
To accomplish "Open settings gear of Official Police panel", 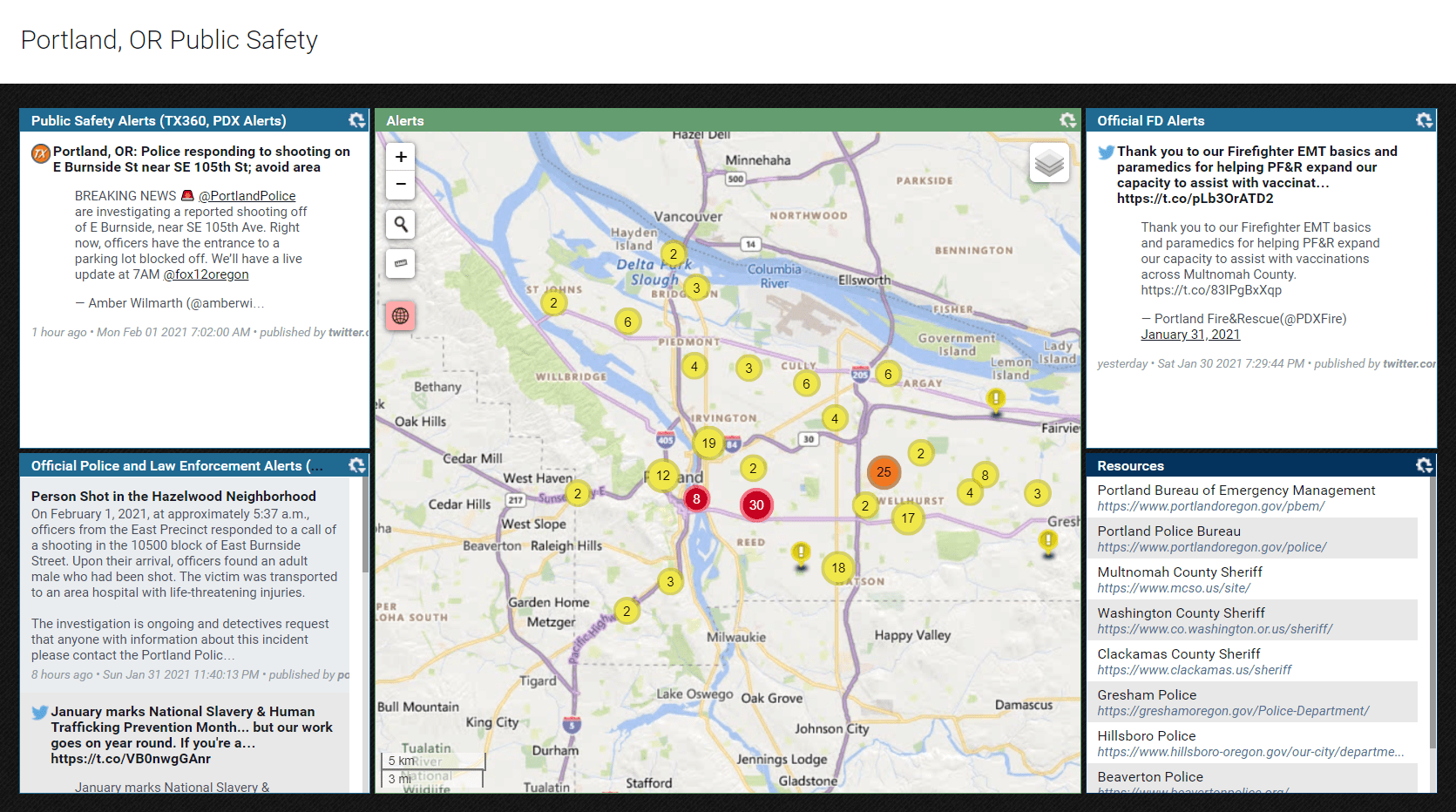I will [x=356, y=465].
